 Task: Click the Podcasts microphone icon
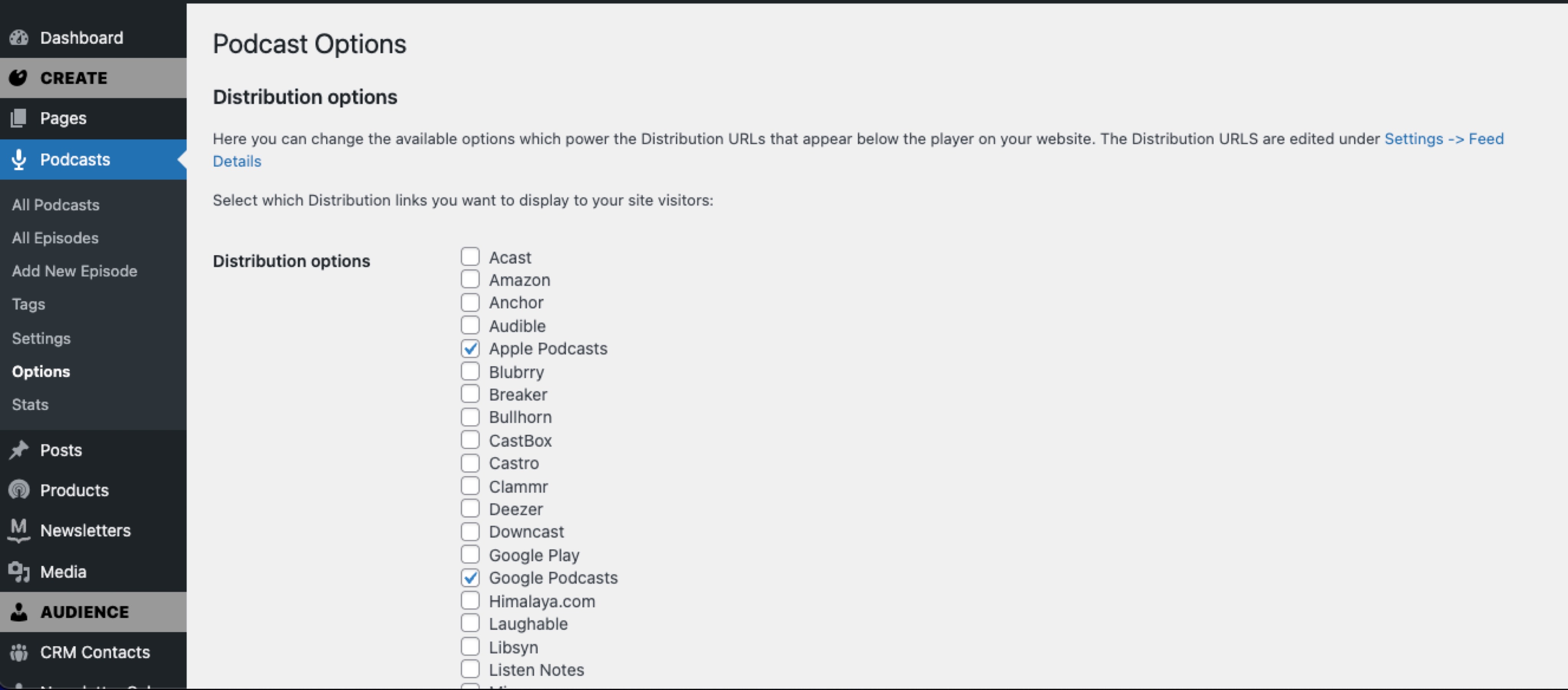click(x=19, y=159)
